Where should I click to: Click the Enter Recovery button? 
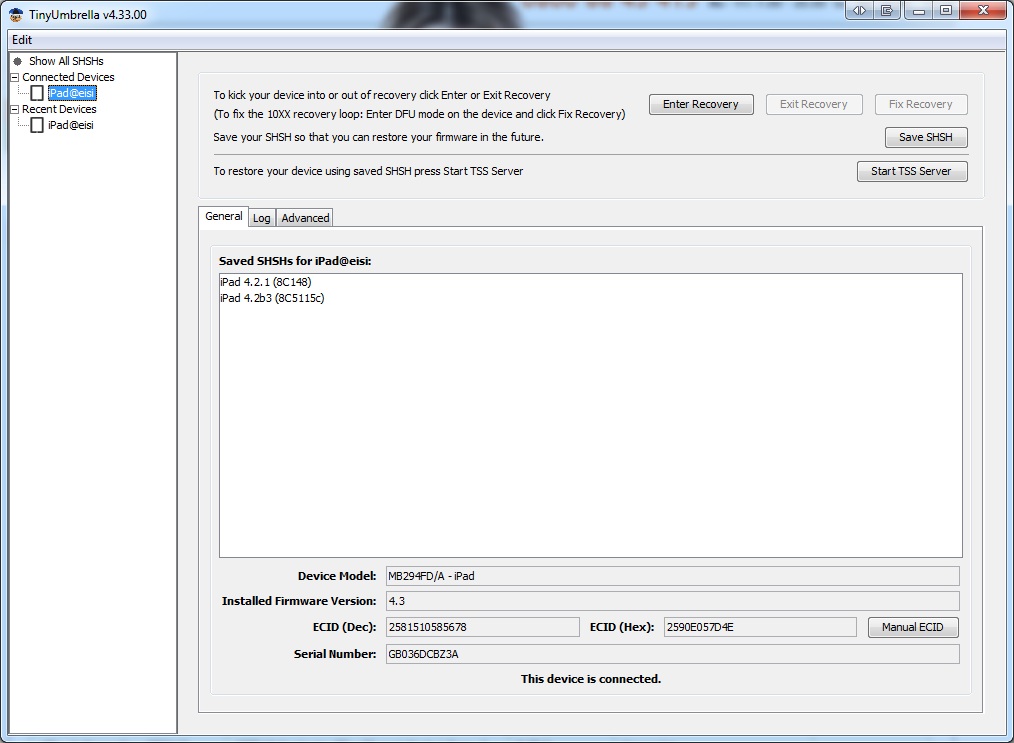click(701, 104)
